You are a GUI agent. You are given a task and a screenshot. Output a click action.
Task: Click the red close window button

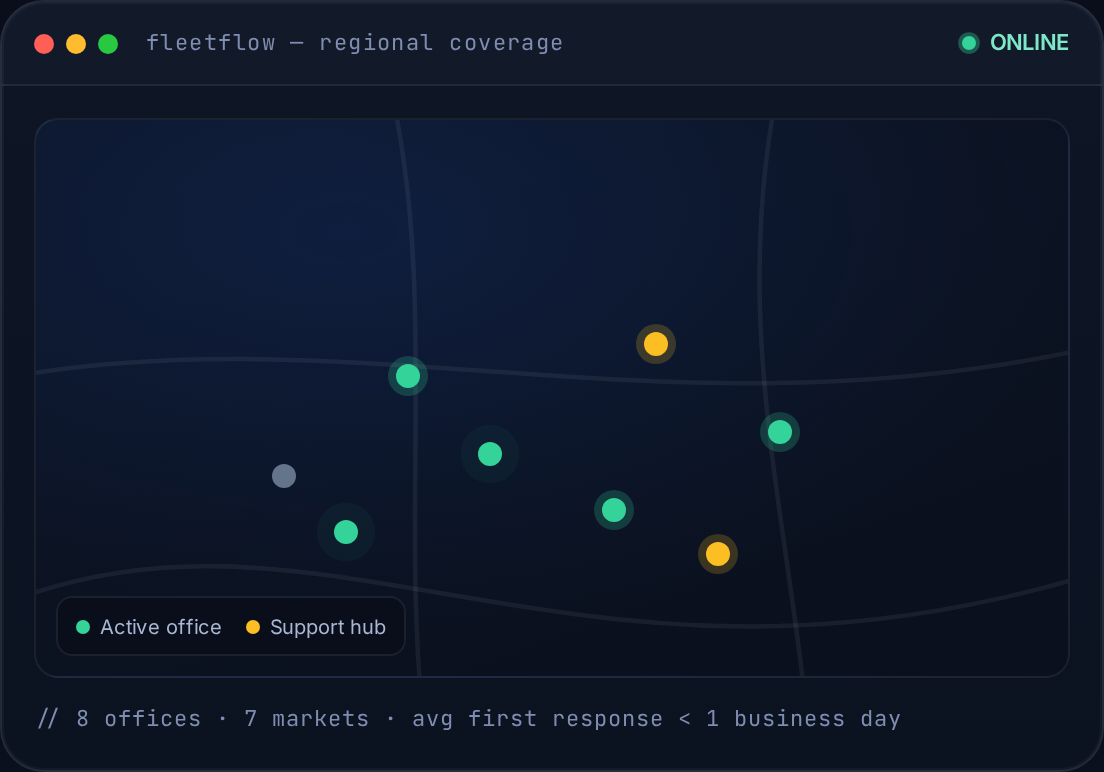click(x=44, y=44)
